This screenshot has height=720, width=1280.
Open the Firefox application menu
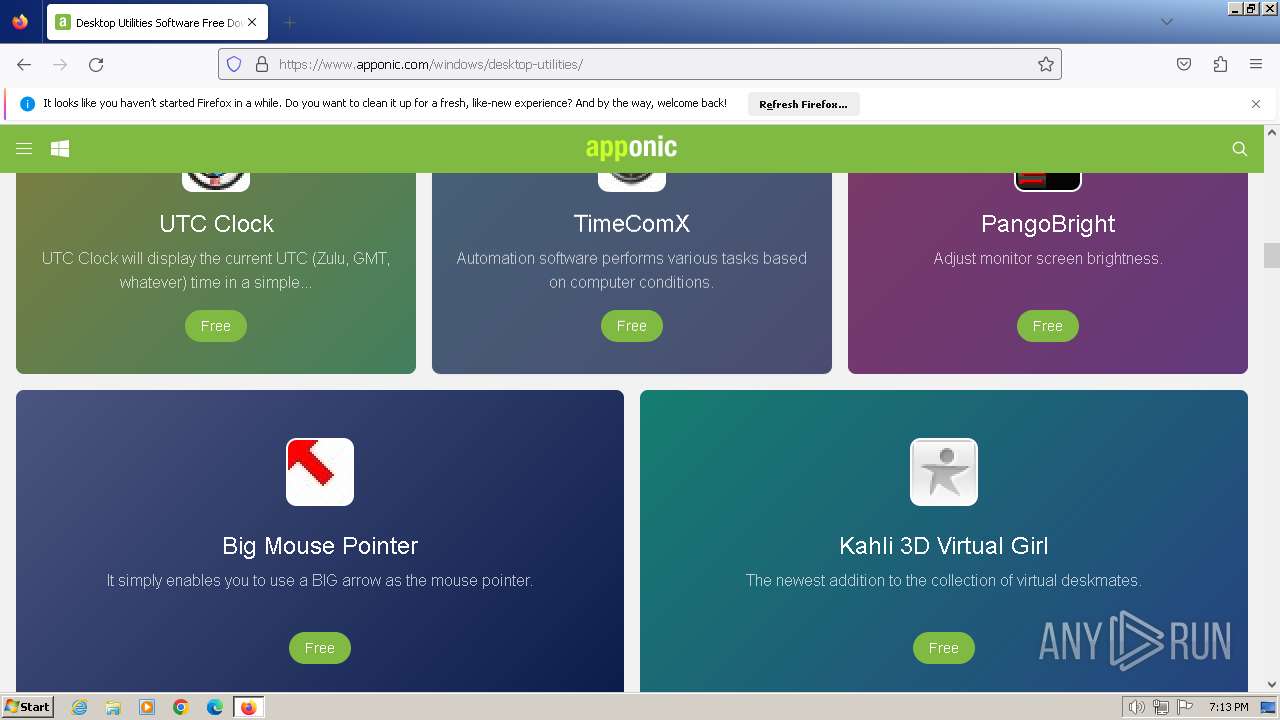[1256, 64]
